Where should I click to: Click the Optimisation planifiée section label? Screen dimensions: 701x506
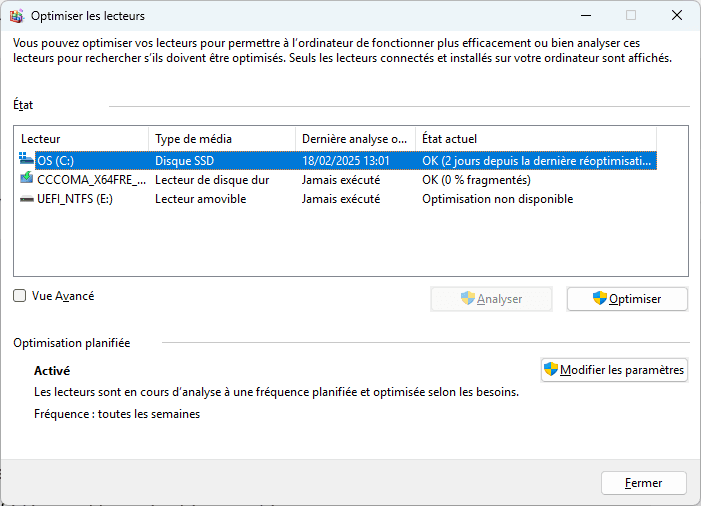tap(72, 343)
